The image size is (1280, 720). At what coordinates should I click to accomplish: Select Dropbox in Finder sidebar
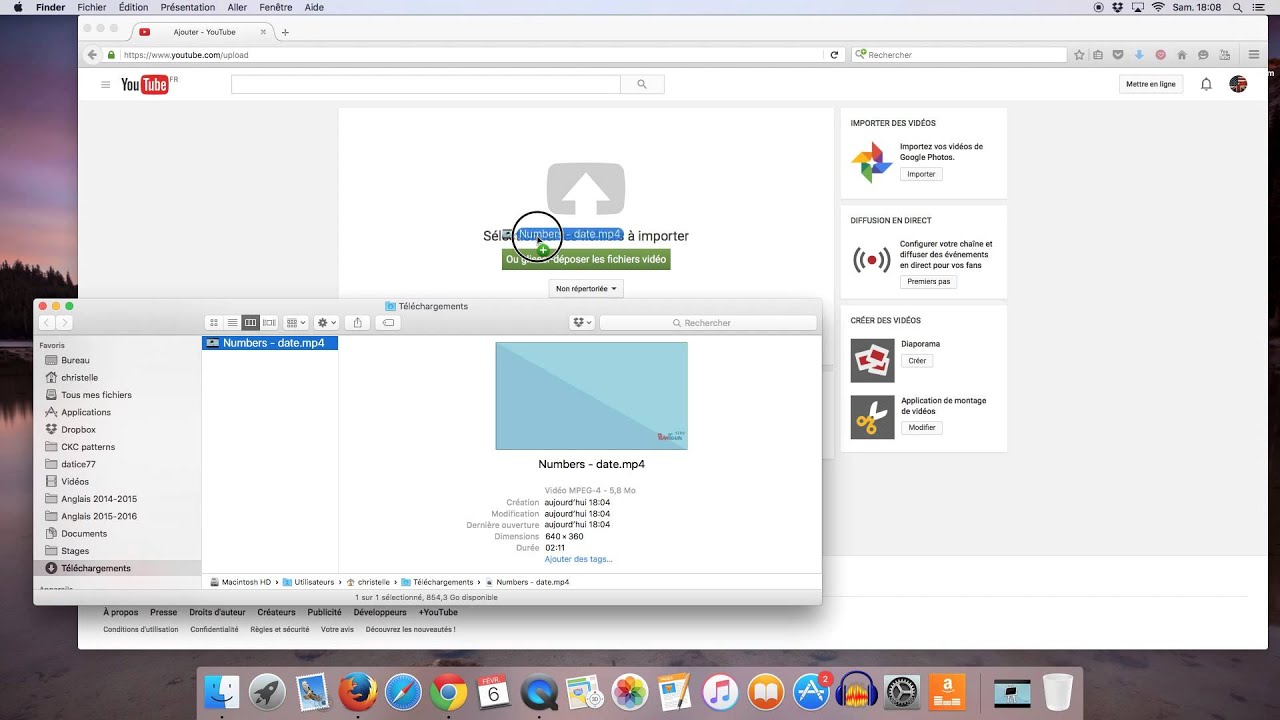tap(78, 429)
